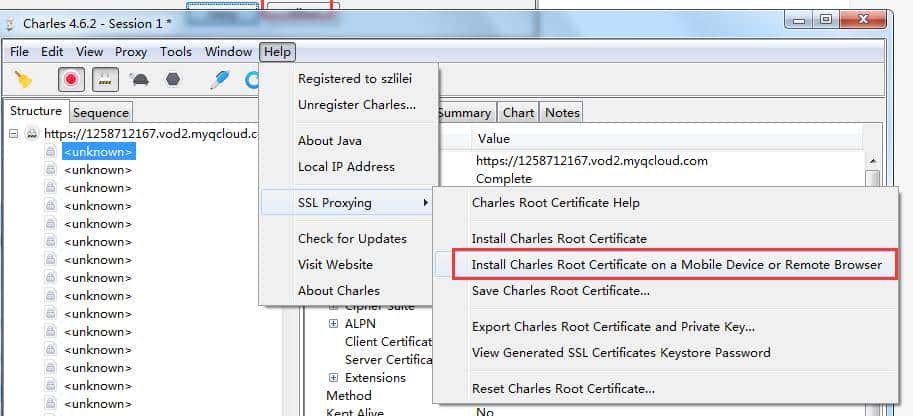Viewport: 913px width, 416px height.
Task: Open the Window menu
Action: tap(228, 52)
